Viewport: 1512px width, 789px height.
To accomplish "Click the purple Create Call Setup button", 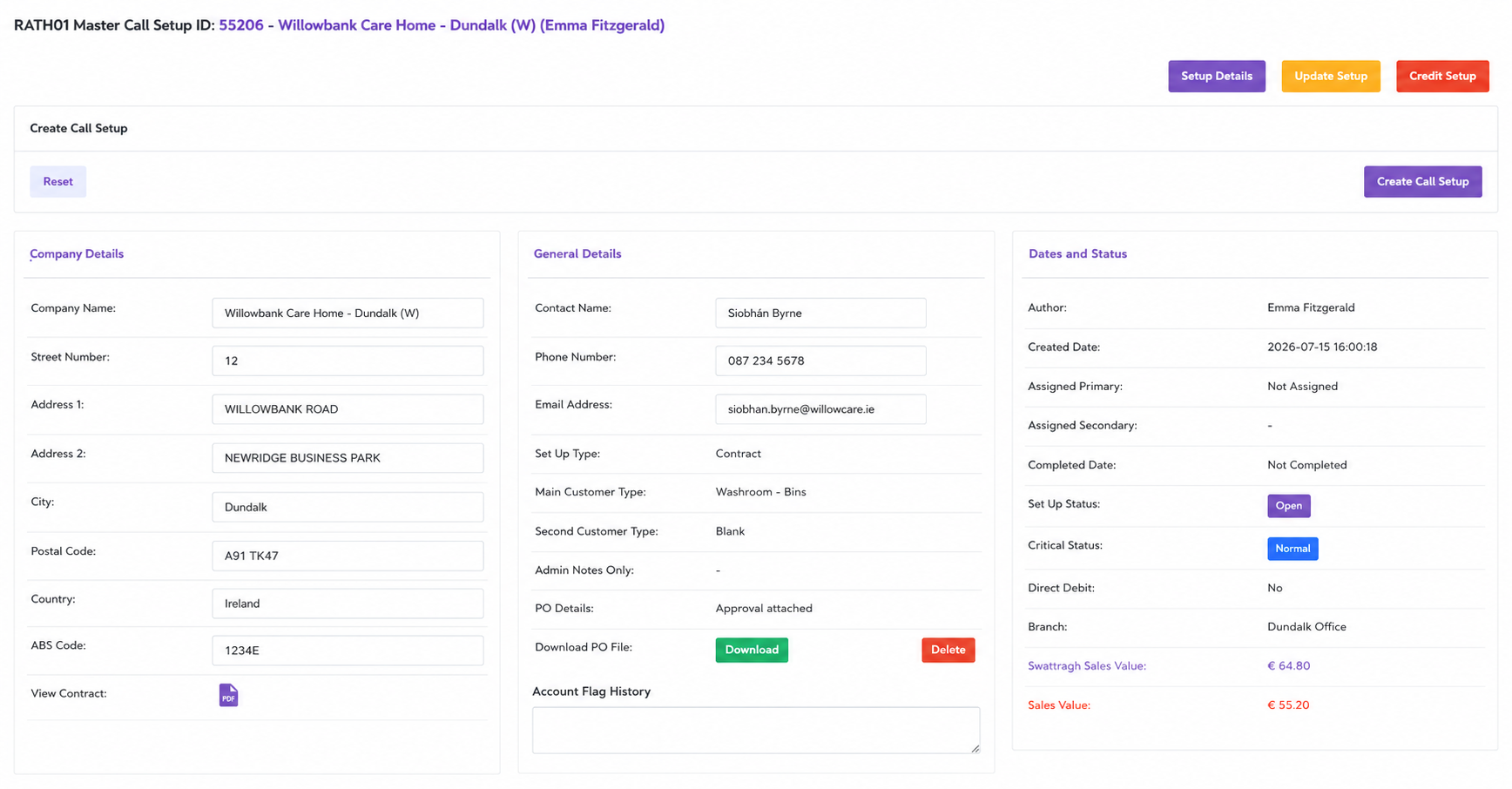I will 1422,182.
